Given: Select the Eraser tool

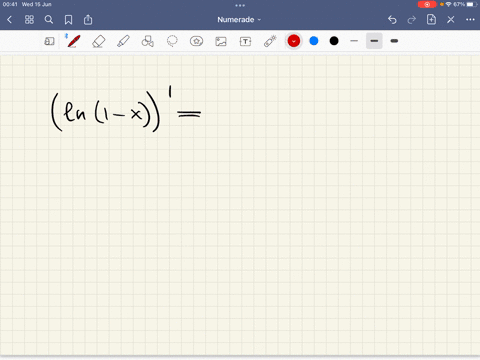Looking at the screenshot, I should pyautogui.click(x=99, y=41).
